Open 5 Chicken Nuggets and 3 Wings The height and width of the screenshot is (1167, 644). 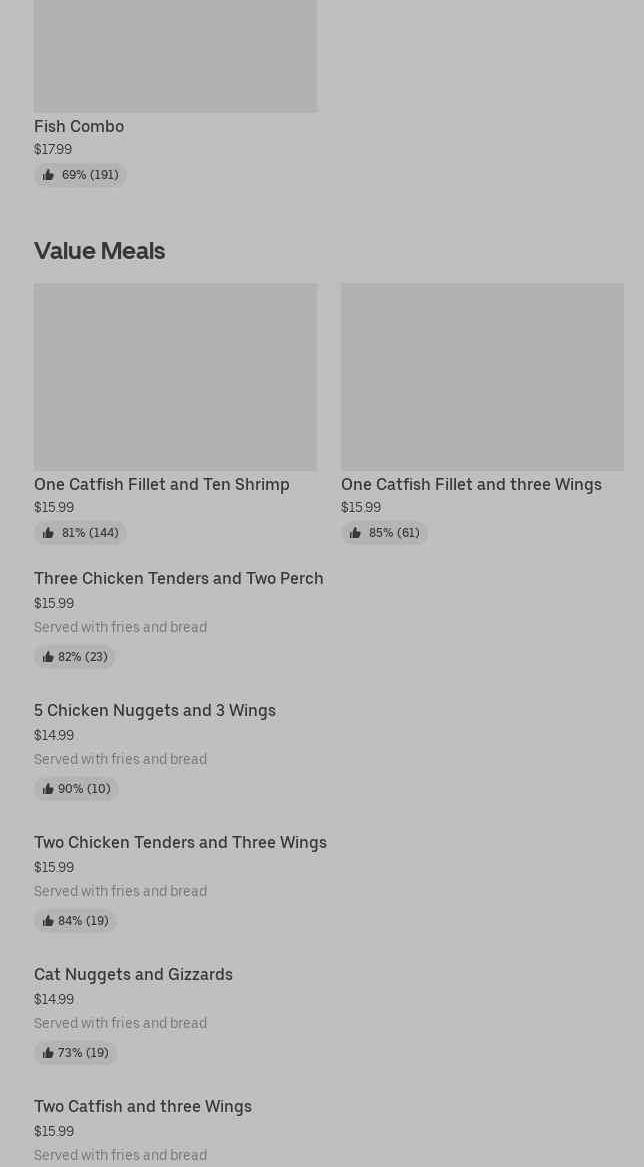coord(155,710)
